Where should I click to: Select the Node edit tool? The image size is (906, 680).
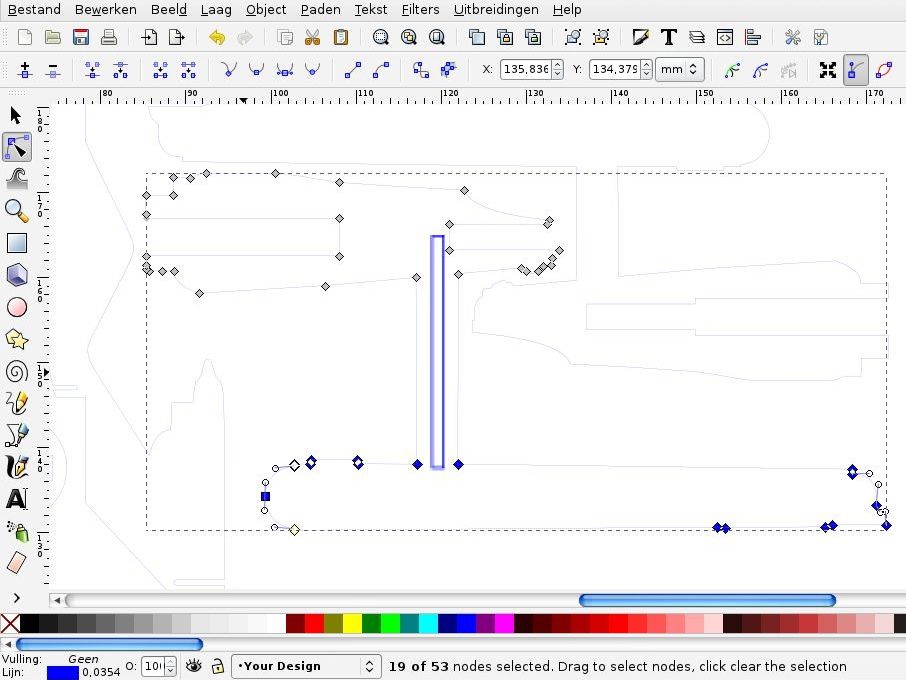click(17, 147)
